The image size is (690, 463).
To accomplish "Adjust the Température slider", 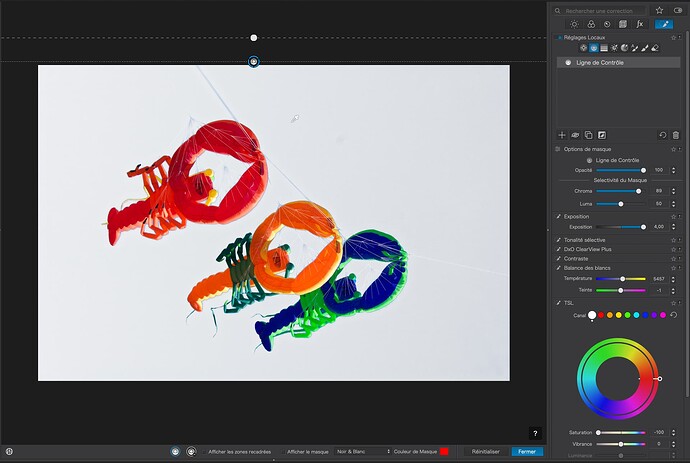I will (x=620, y=279).
